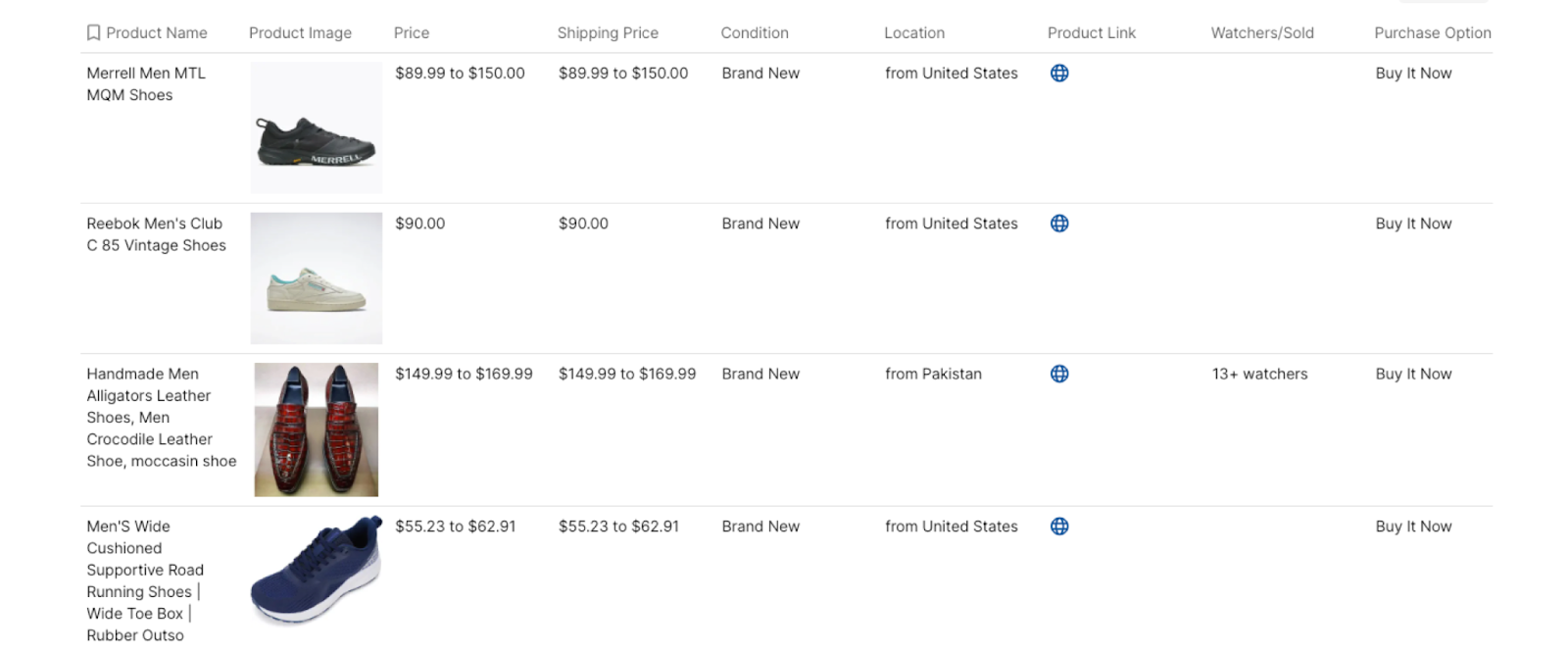Select the Reebok Men's Club C 85 name
Image resolution: width=1568 pixels, height=653 pixels.
[x=156, y=234]
